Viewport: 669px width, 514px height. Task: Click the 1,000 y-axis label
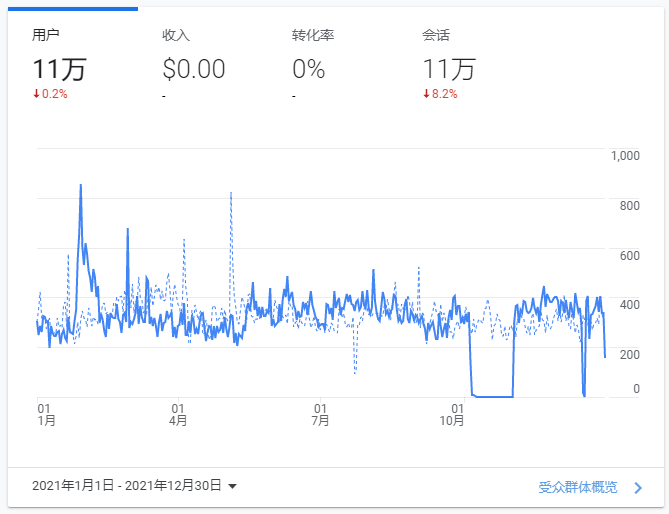coord(625,155)
